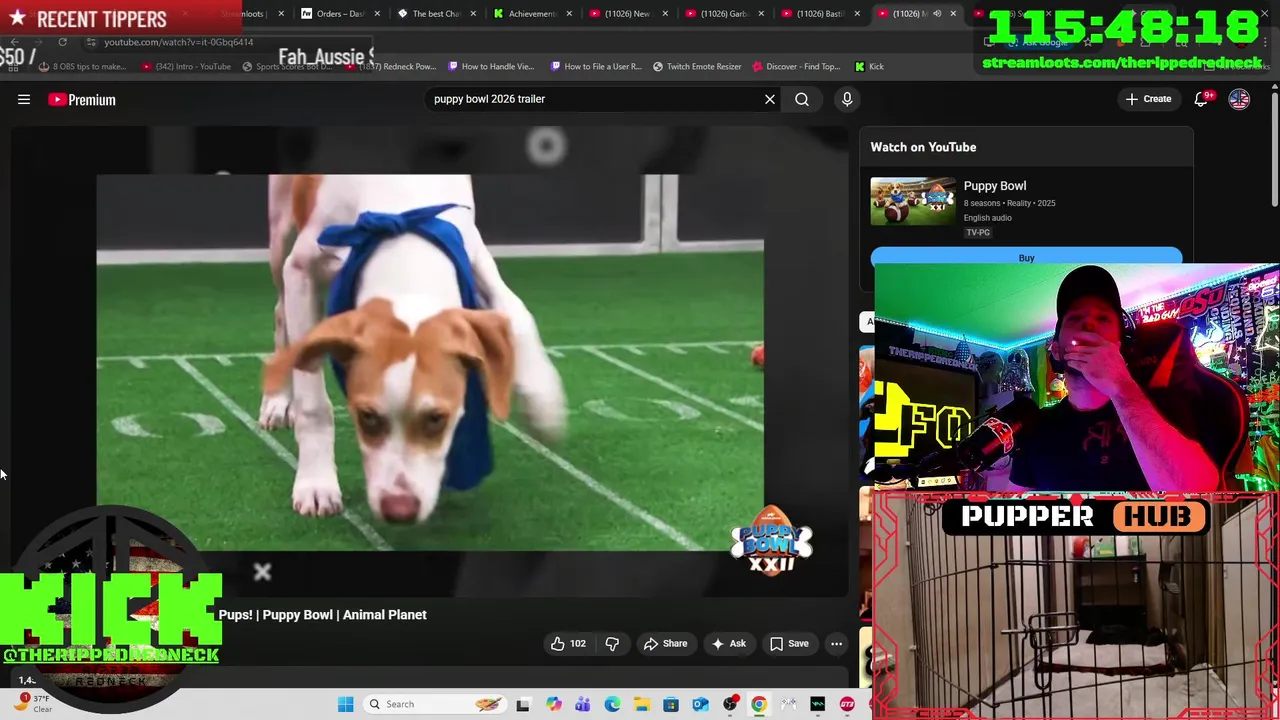Share the video via Share button
The image size is (1280, 720).
tap(666, 643)
